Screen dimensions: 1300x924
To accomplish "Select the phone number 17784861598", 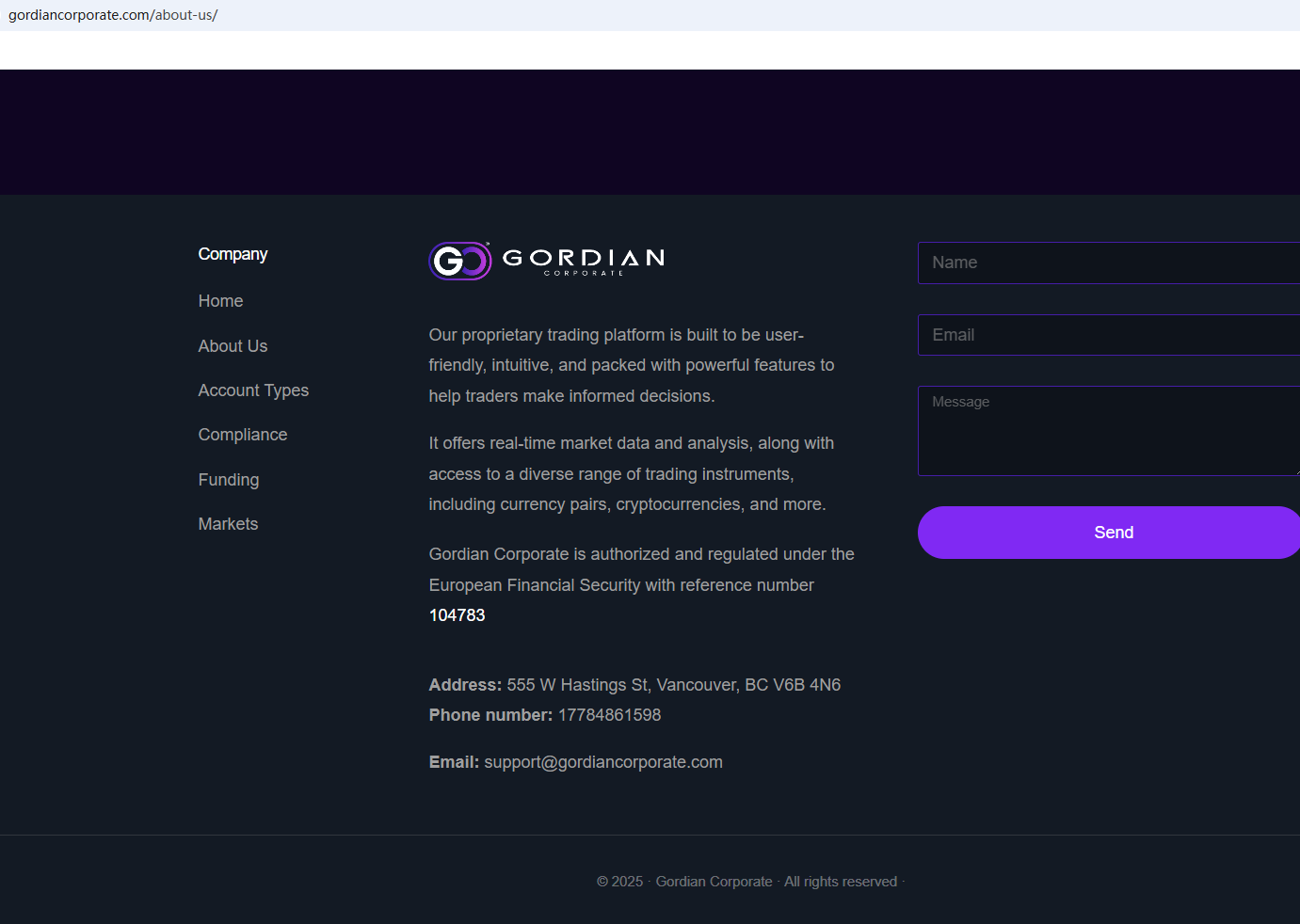I will (x=610, y=715).
